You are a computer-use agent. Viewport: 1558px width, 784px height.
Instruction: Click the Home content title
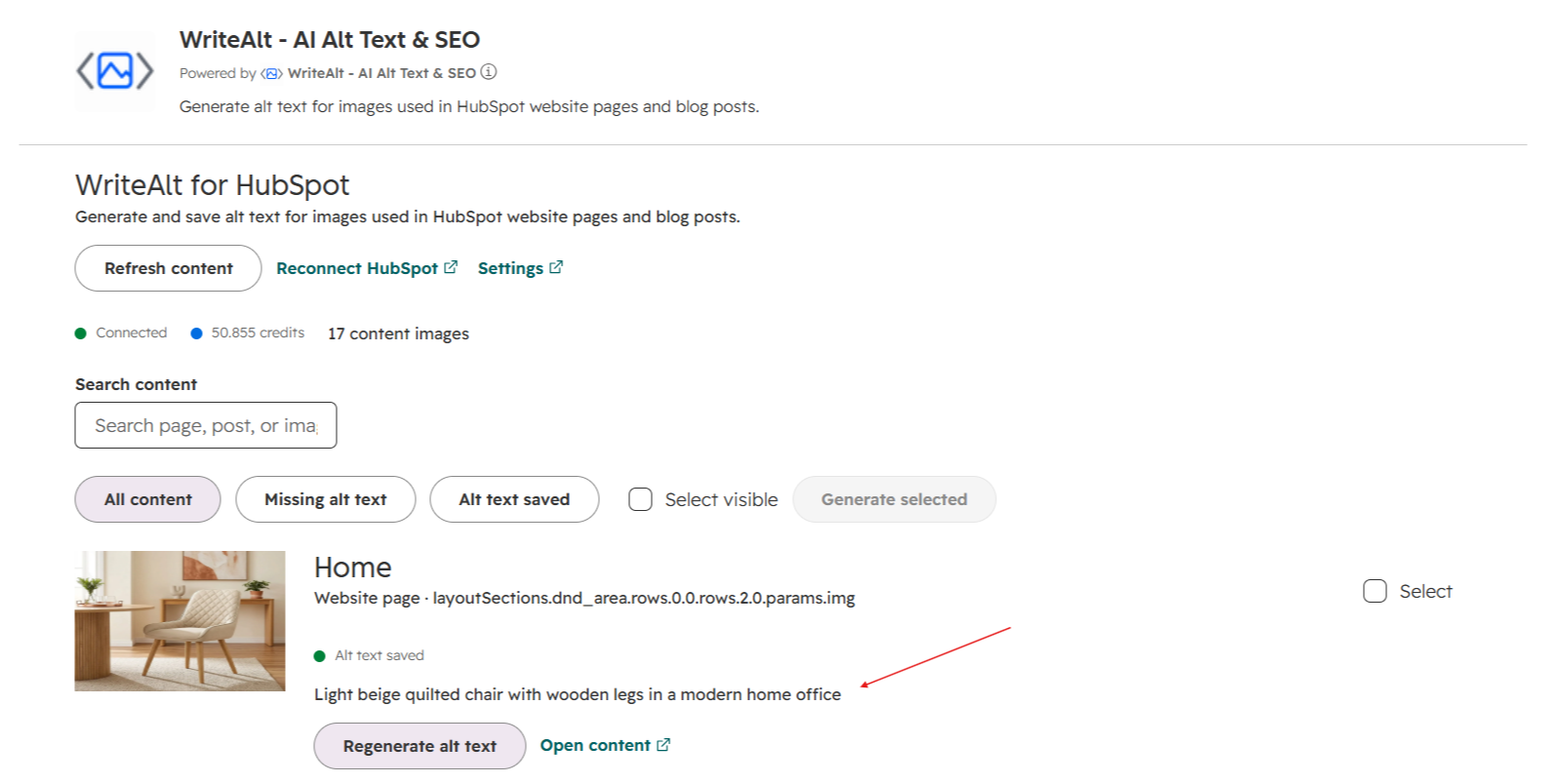tap(353, 568)
